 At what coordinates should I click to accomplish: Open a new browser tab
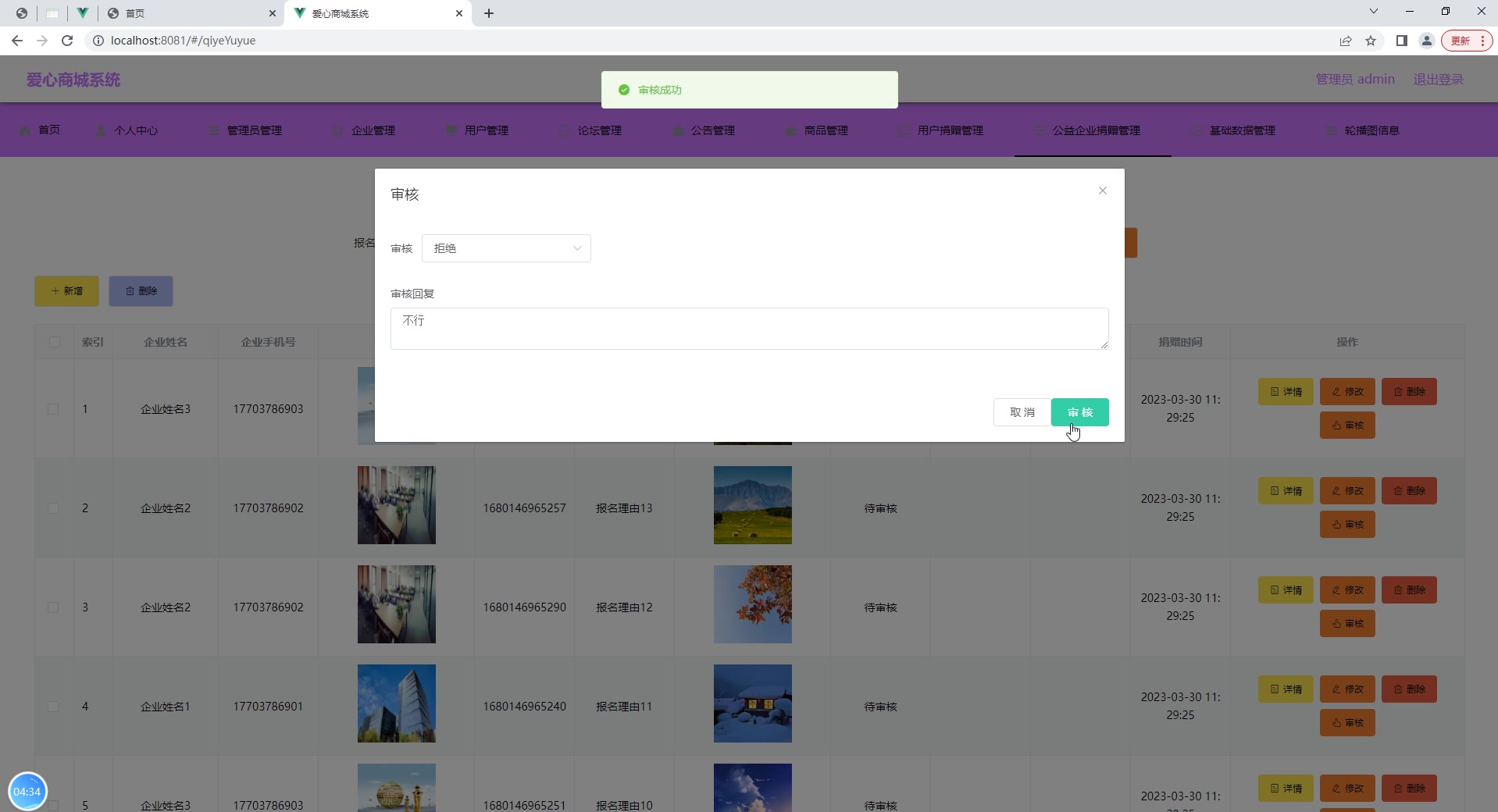tap(489, 13)
